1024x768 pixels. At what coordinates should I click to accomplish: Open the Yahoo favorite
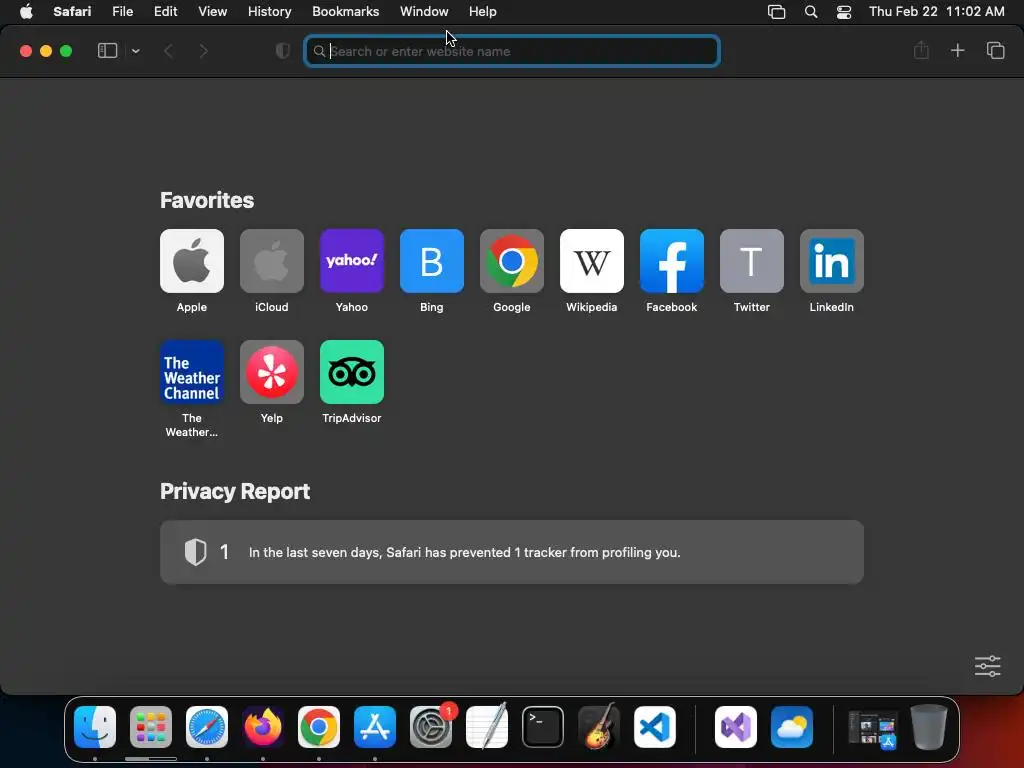tap(351, 261)
